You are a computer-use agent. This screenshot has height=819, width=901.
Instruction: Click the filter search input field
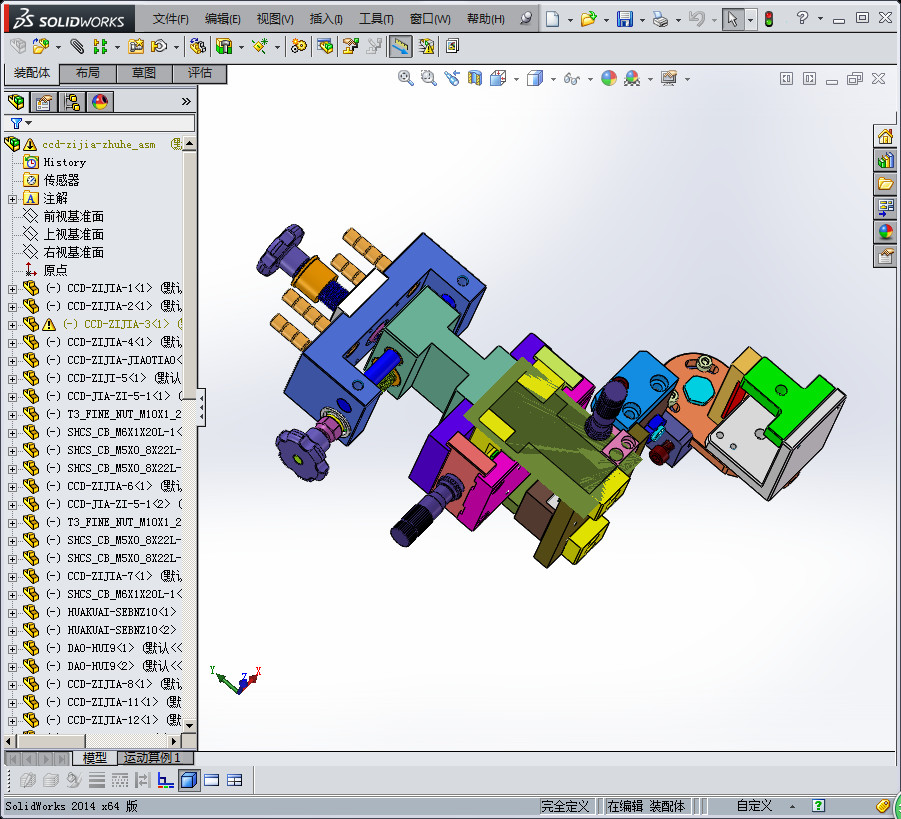pos(114,123)
